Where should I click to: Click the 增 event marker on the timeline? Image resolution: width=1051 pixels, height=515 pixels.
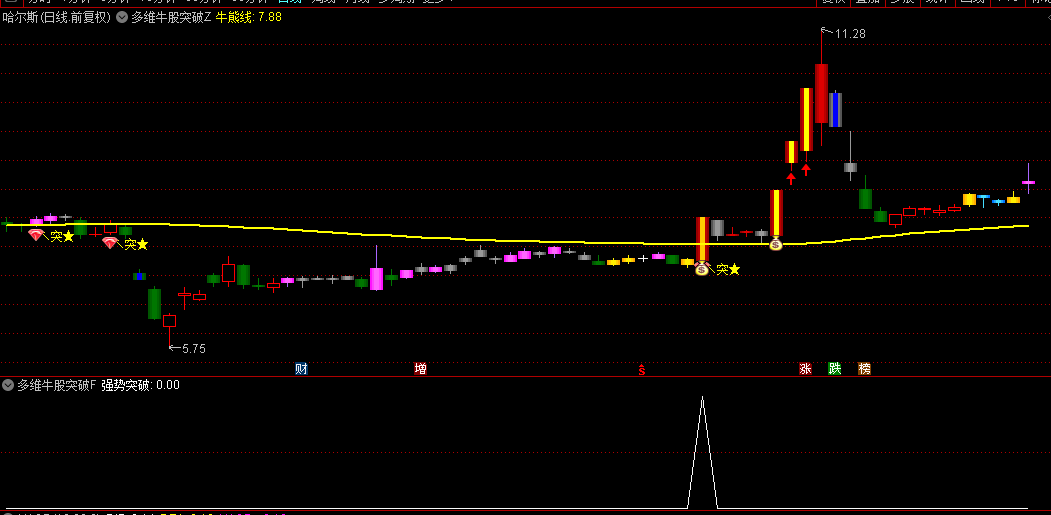click(420, 369)
